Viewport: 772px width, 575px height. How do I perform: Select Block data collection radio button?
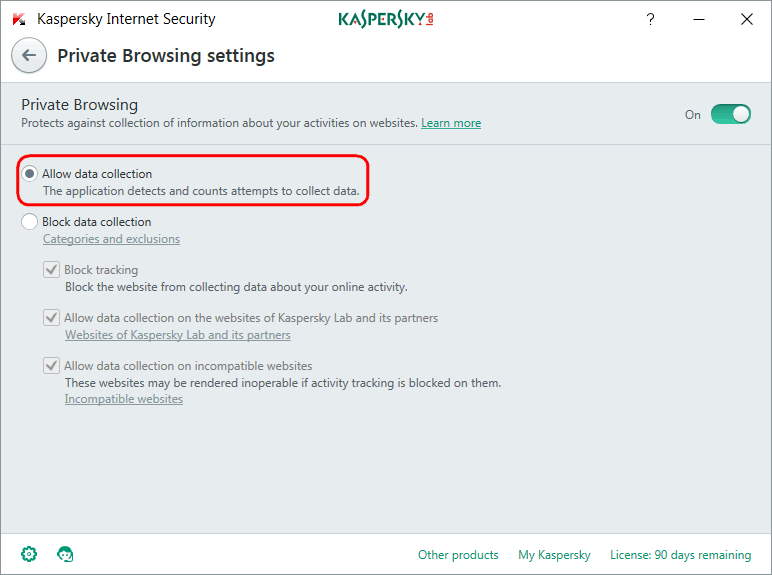pos(30,222)
